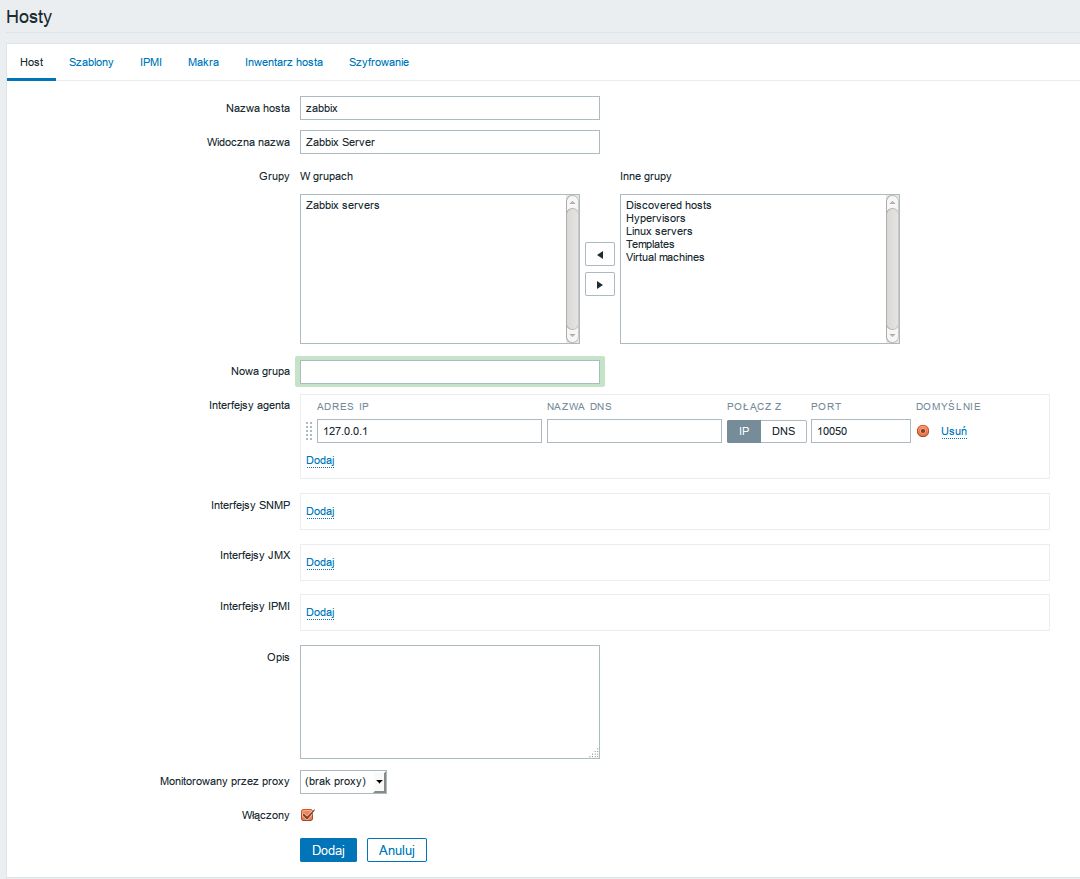Set connection mode to IP
The image size is (1080, 879).
click(744, 431)
